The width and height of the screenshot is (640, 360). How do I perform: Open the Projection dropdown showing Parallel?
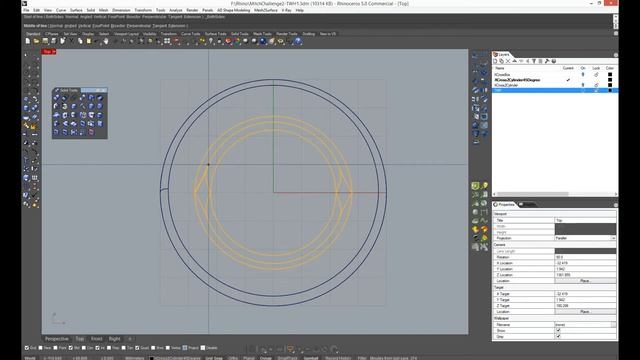tap(613, 238)
